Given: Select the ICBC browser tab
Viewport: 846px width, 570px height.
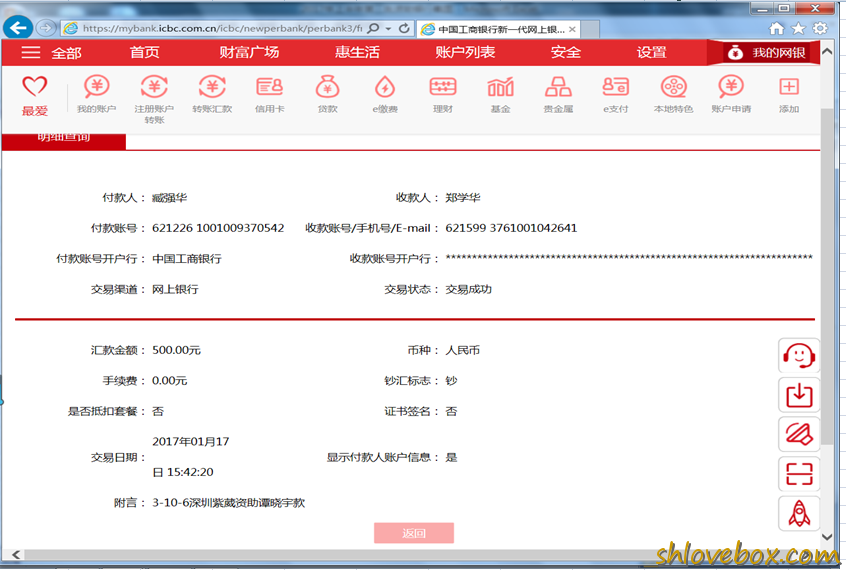Looking at the screenshot, I should tap(498, 29).
